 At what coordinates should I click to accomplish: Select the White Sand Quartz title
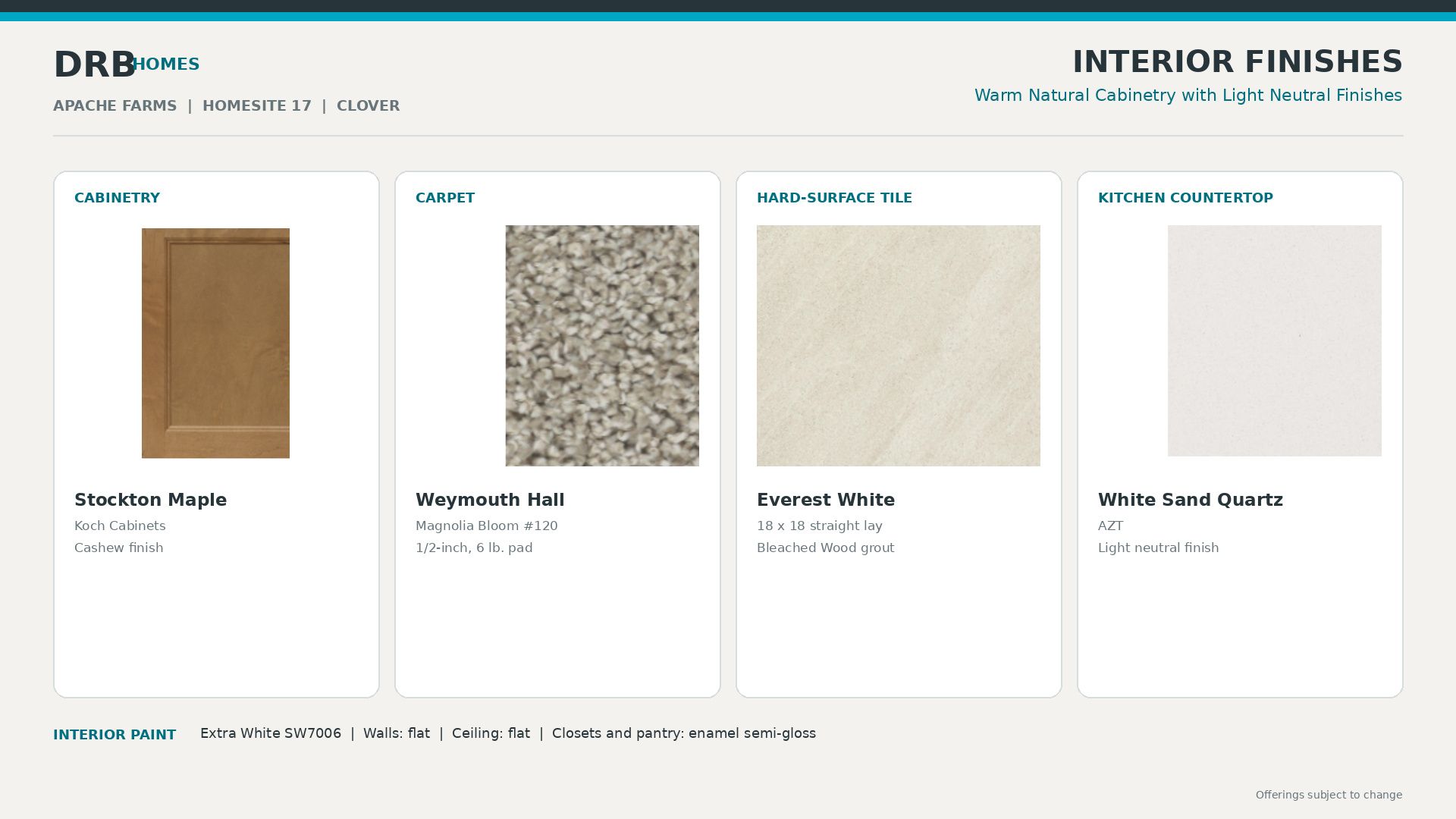pos(1191,500)
